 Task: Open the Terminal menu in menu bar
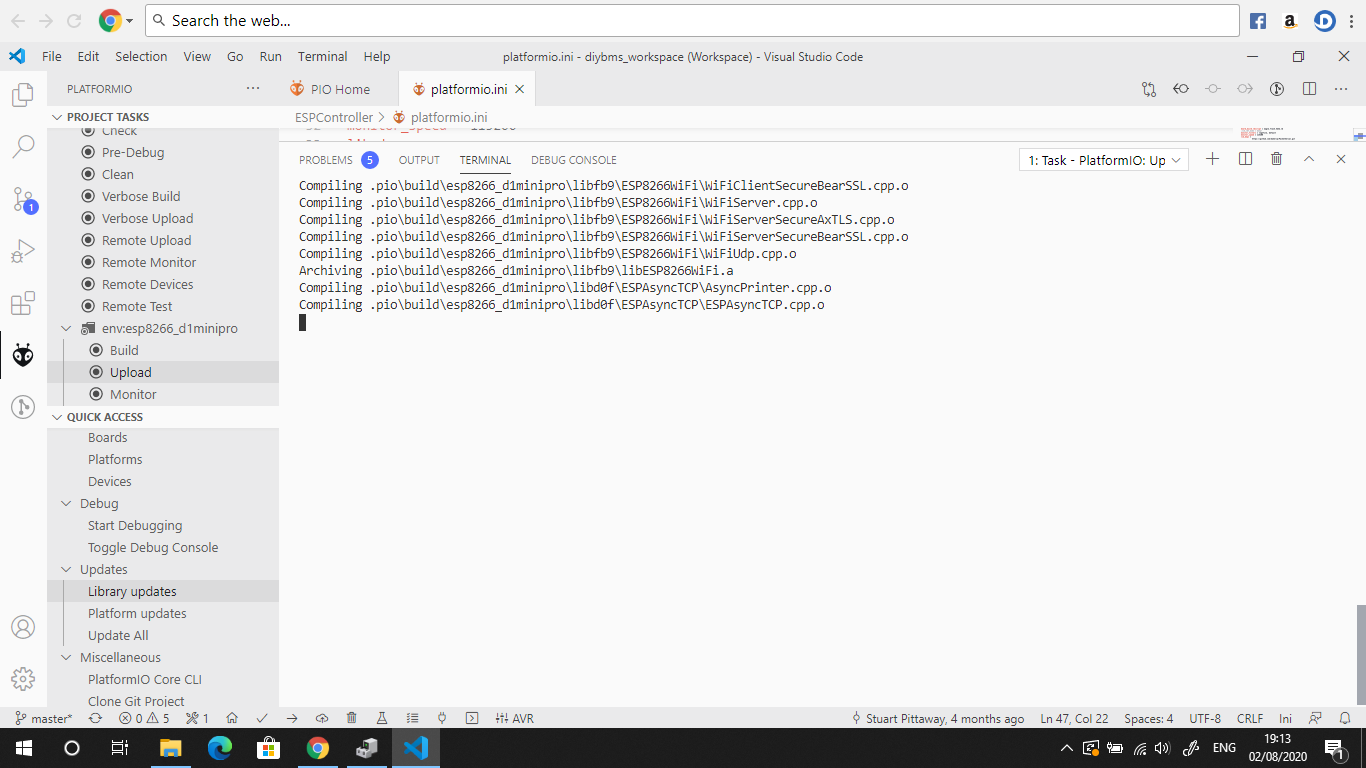(x=322, y=57)
